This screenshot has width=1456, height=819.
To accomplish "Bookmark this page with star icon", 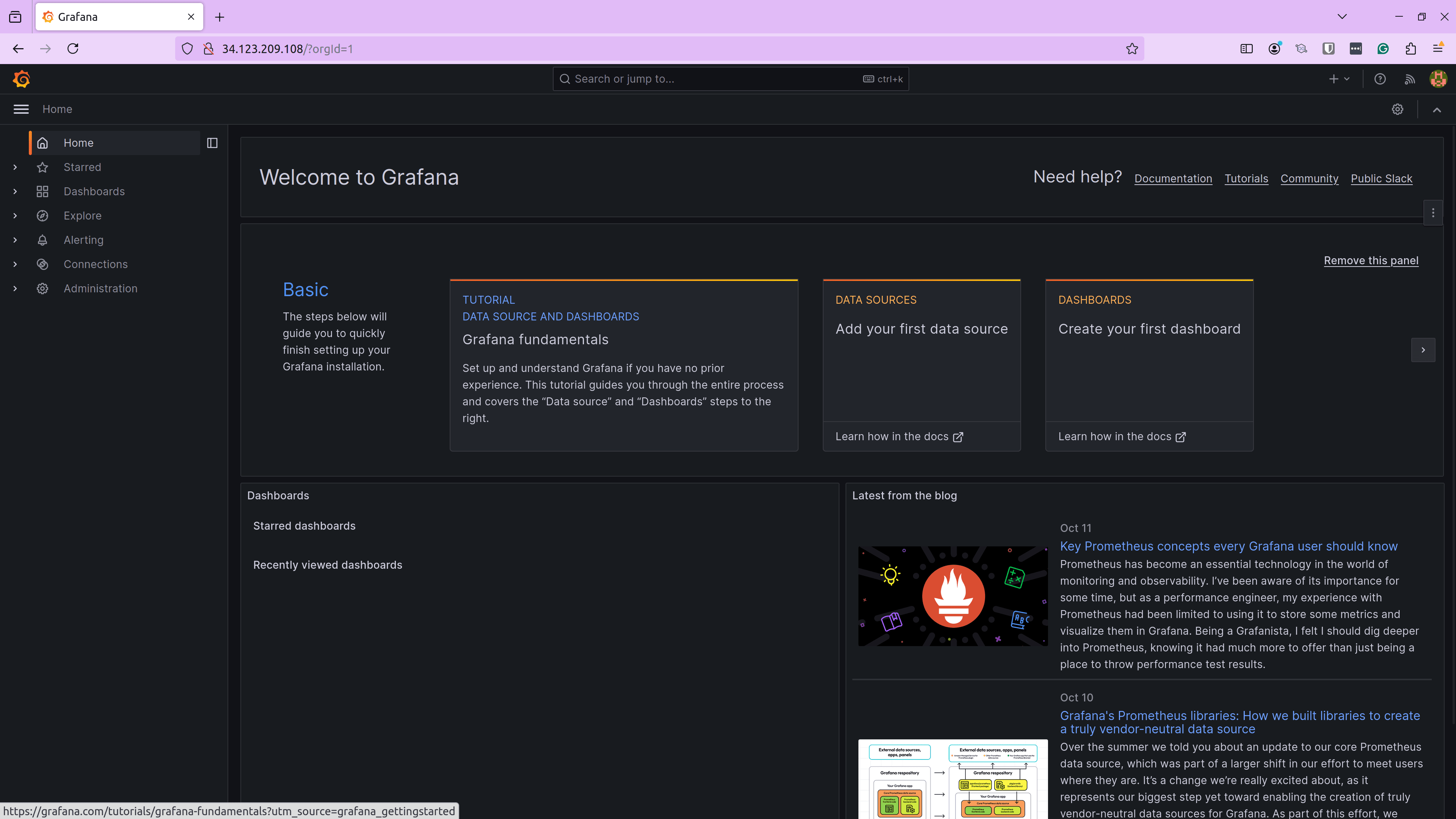I will tap(1131, 49).
